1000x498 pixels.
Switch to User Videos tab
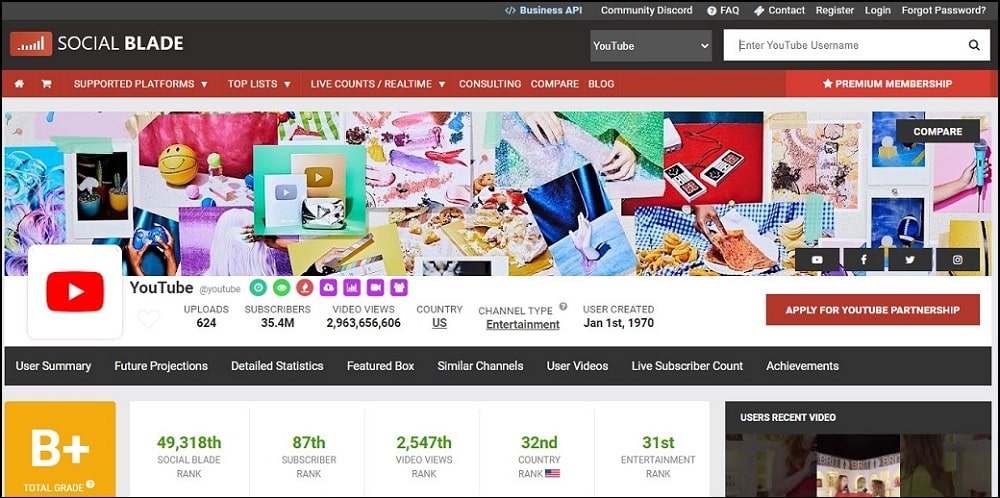pyautogui.click(x=577, y=366)
